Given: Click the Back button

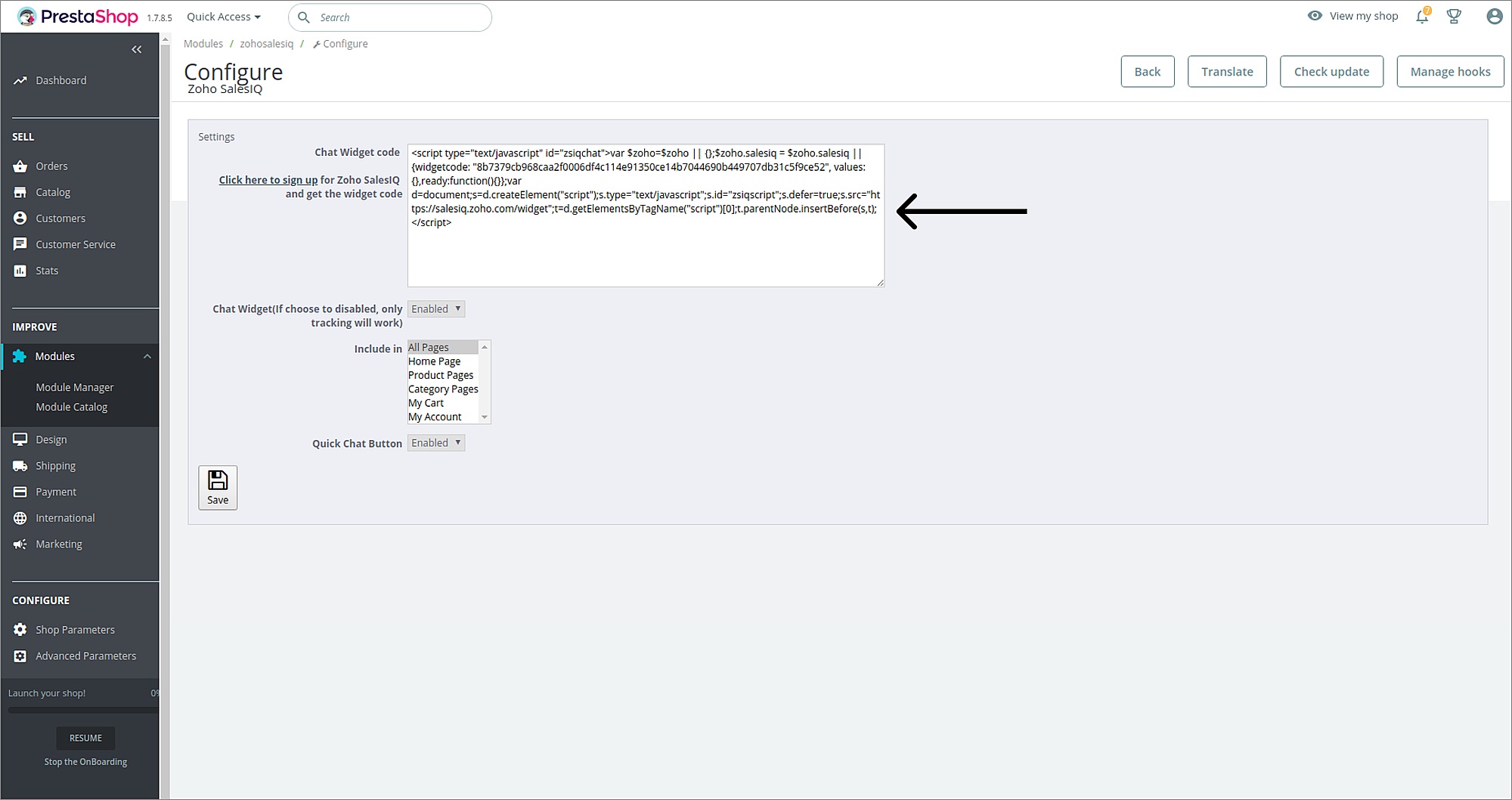Looking at the screenshot, I should (x=1148, y=72).
